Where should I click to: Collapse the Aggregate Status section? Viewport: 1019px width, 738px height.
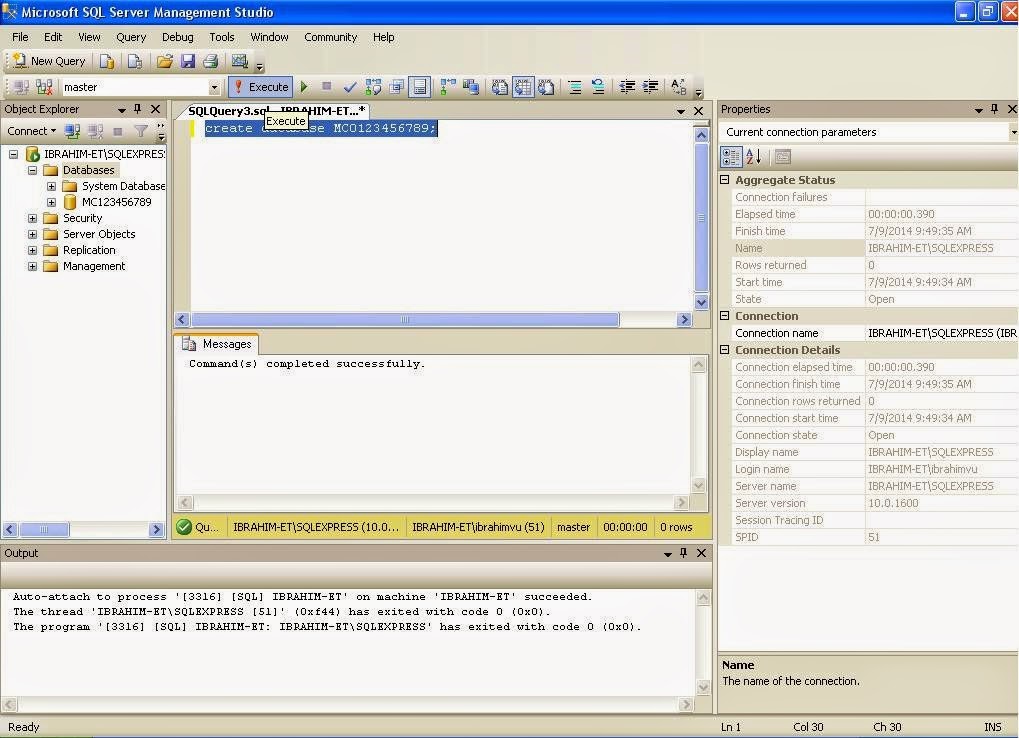click(x=725, y=180)
